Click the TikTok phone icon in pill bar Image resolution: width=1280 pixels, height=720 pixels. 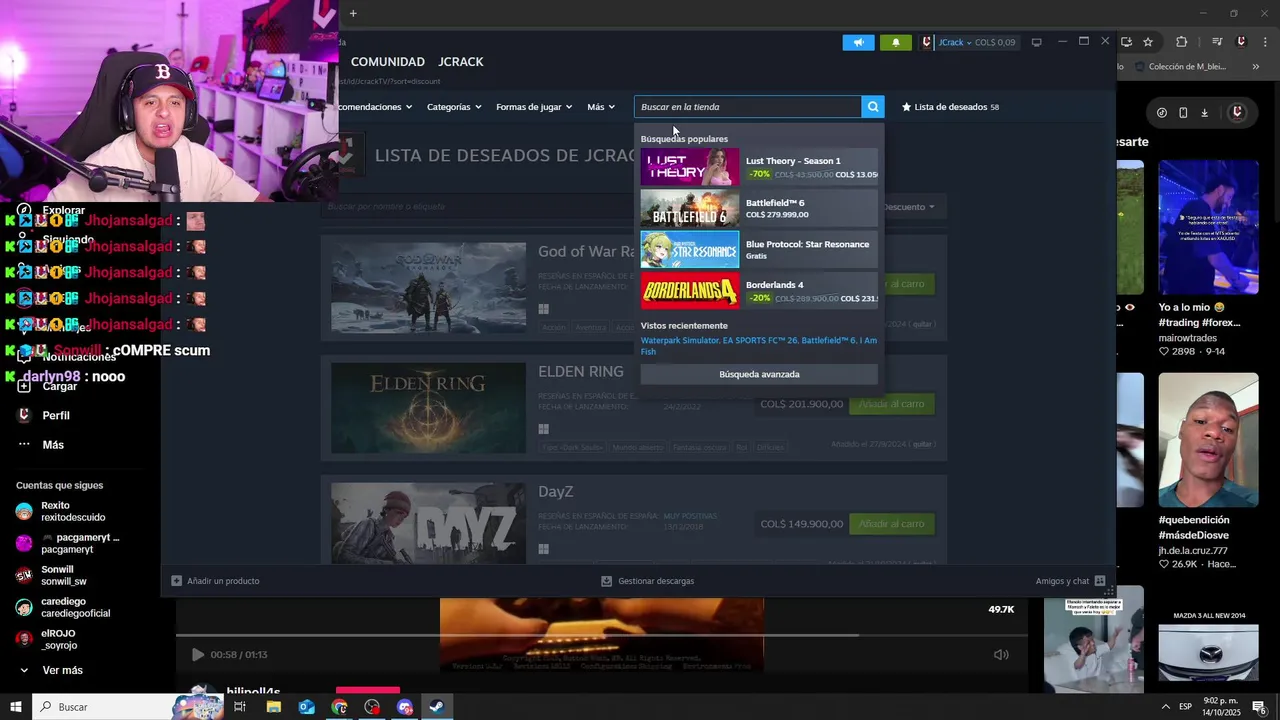tap(1183, 113)
